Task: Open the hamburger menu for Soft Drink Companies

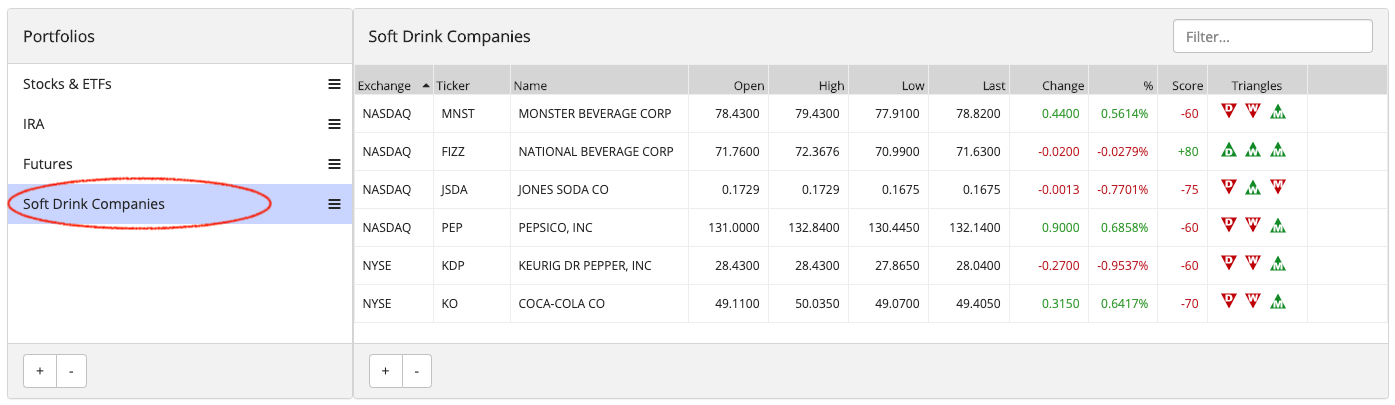Action: (x=335, y=204)
